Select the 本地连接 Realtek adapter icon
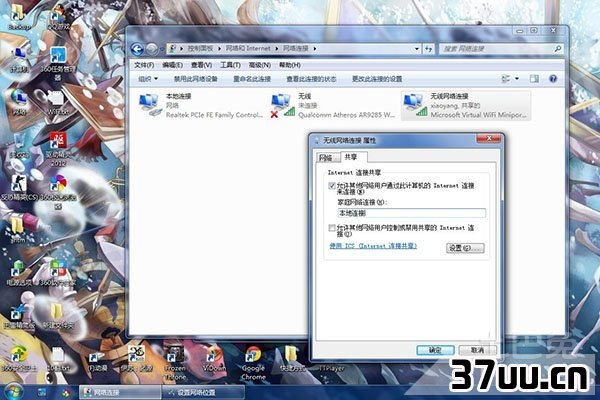The height and width of the screenshot is (400, 600). 149,105
